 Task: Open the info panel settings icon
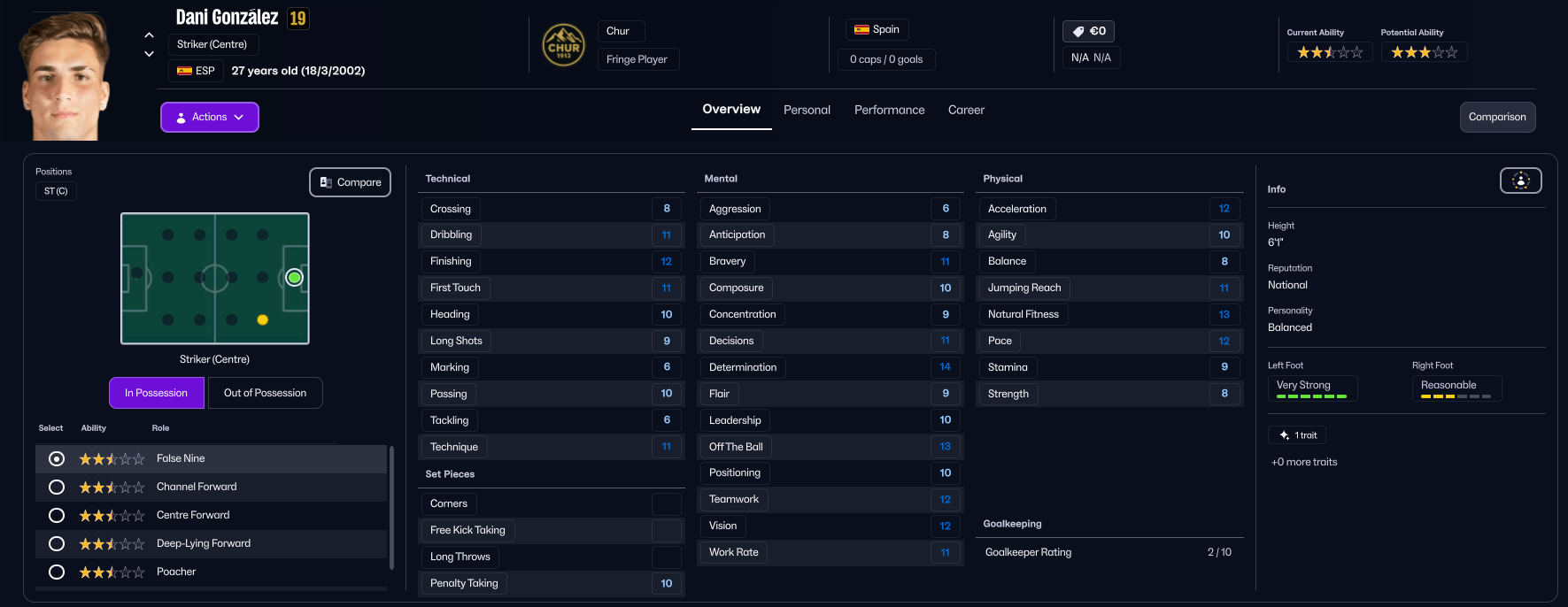[1520, 181]
